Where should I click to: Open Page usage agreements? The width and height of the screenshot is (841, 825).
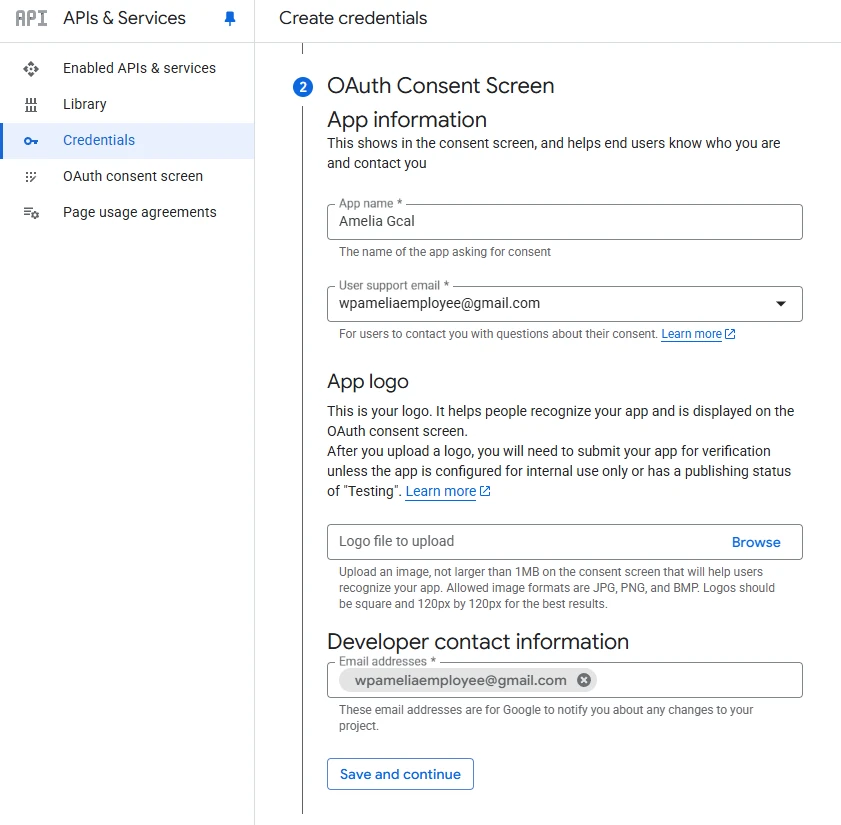(128, 212)
